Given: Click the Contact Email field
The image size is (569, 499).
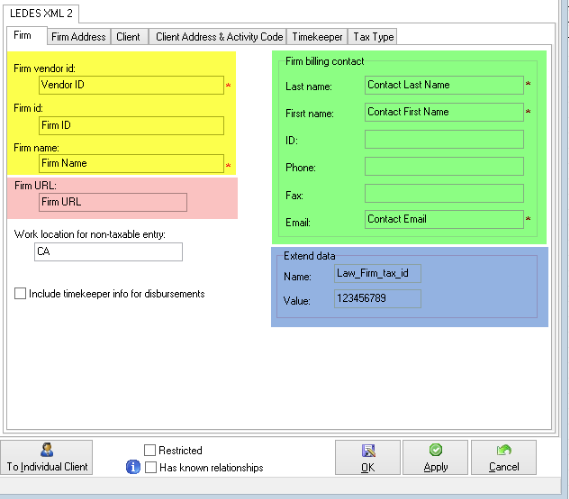Looking at the screenshot, I should coord(444,220).
